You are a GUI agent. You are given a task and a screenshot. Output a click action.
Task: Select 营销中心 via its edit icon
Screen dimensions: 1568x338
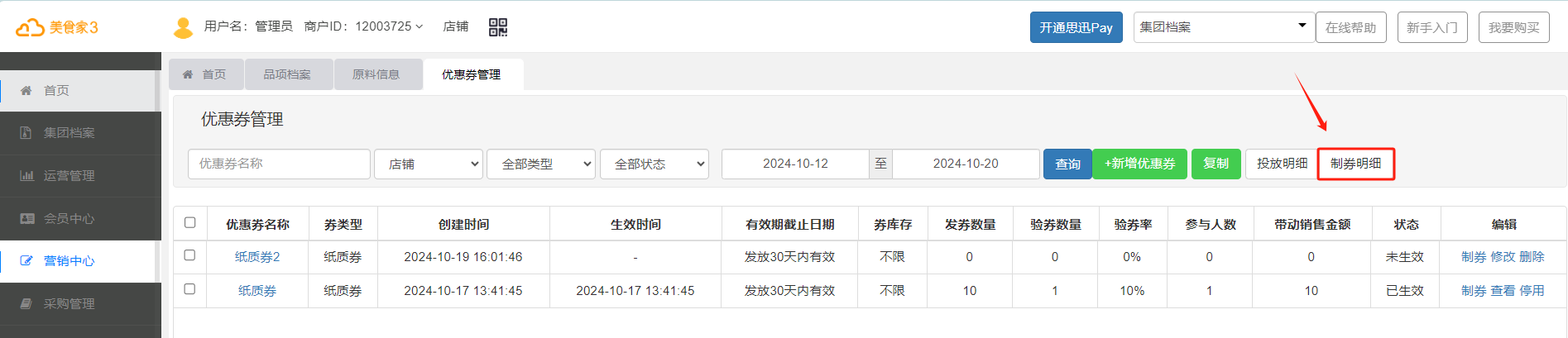tap(26, 261)
